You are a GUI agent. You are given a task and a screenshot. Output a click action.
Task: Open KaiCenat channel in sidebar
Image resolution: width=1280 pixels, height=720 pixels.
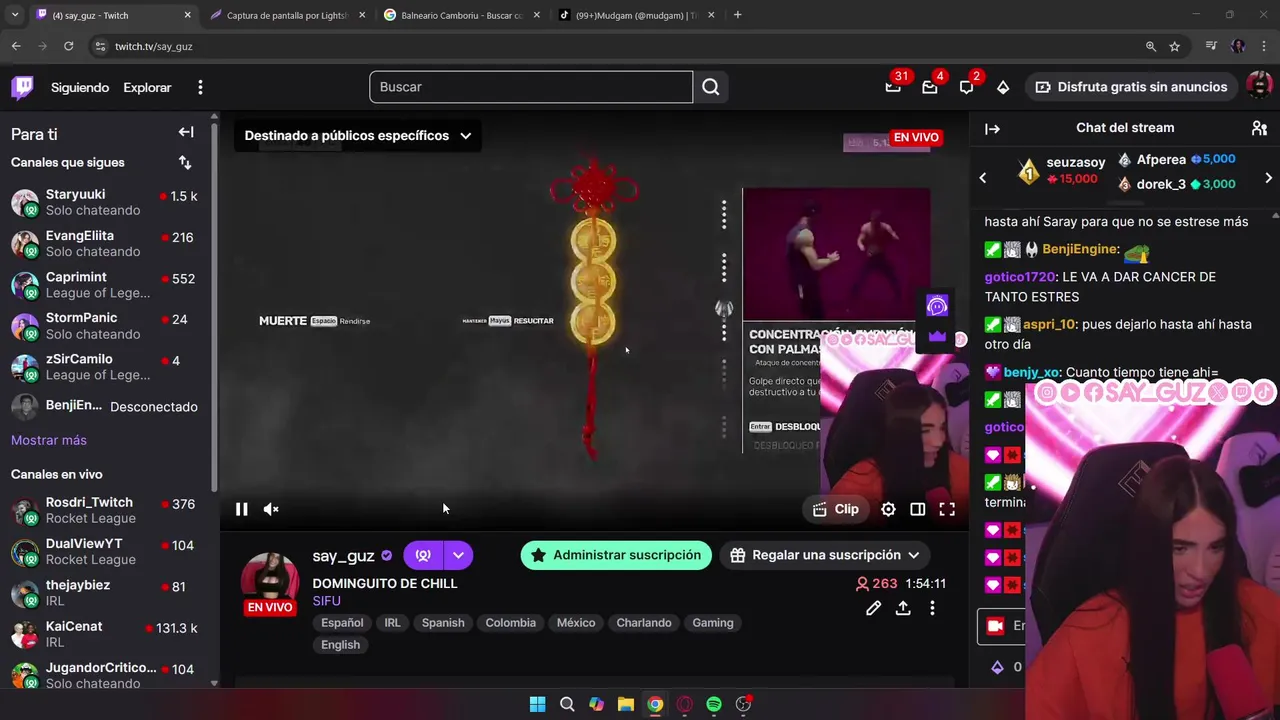104,633
